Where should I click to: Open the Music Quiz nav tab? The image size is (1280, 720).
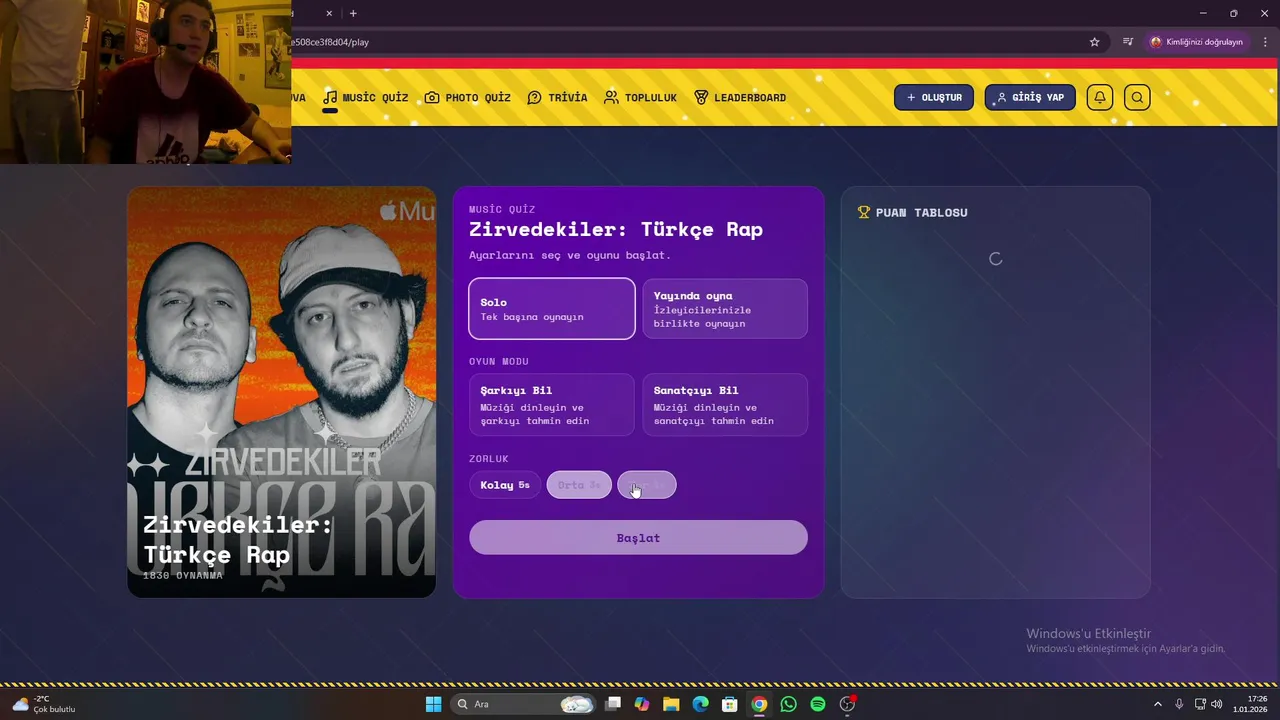coord(365,98)
